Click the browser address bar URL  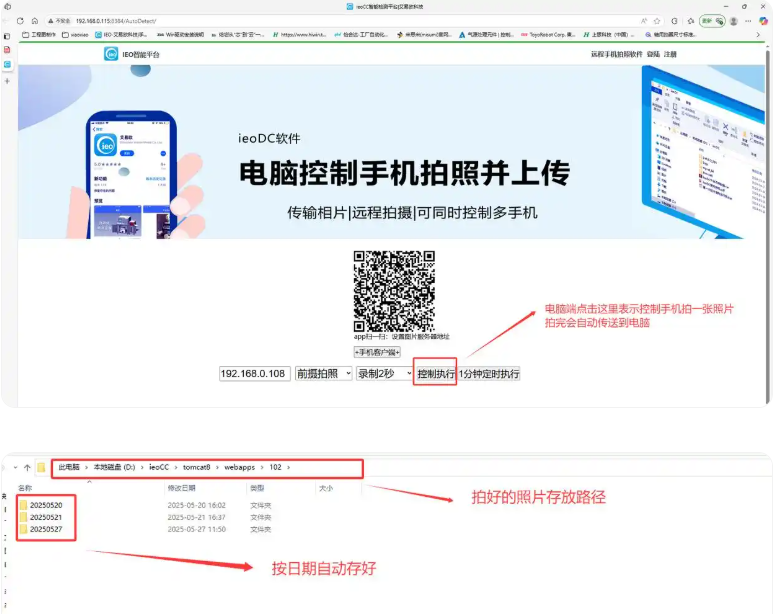pyautogui.click(x=116, y=21)
